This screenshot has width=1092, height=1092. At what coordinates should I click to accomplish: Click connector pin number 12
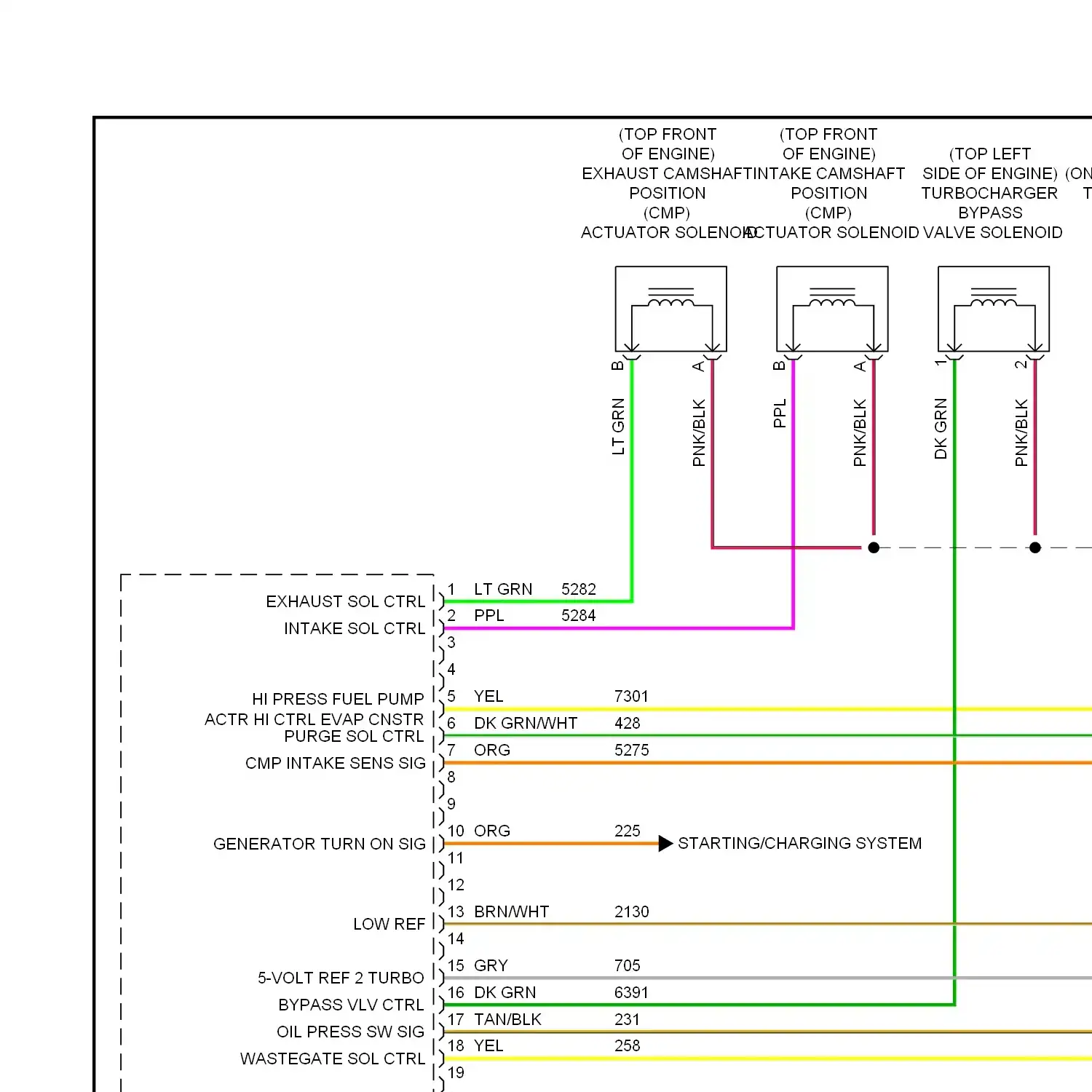pyautogui.click(x=456, y=885)
